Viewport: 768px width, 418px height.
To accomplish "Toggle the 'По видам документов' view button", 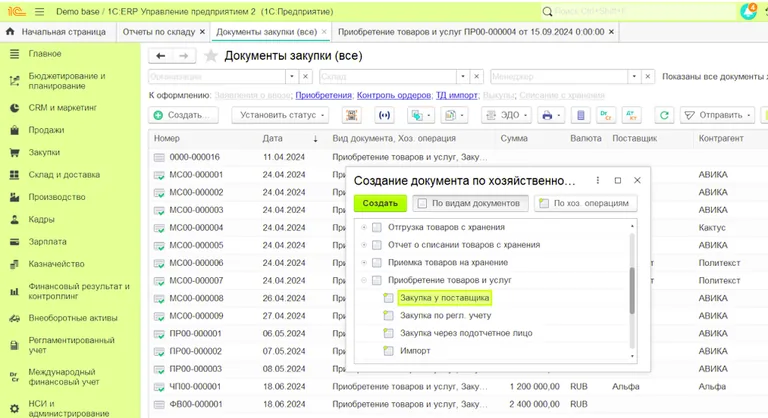I will point(469,203).
